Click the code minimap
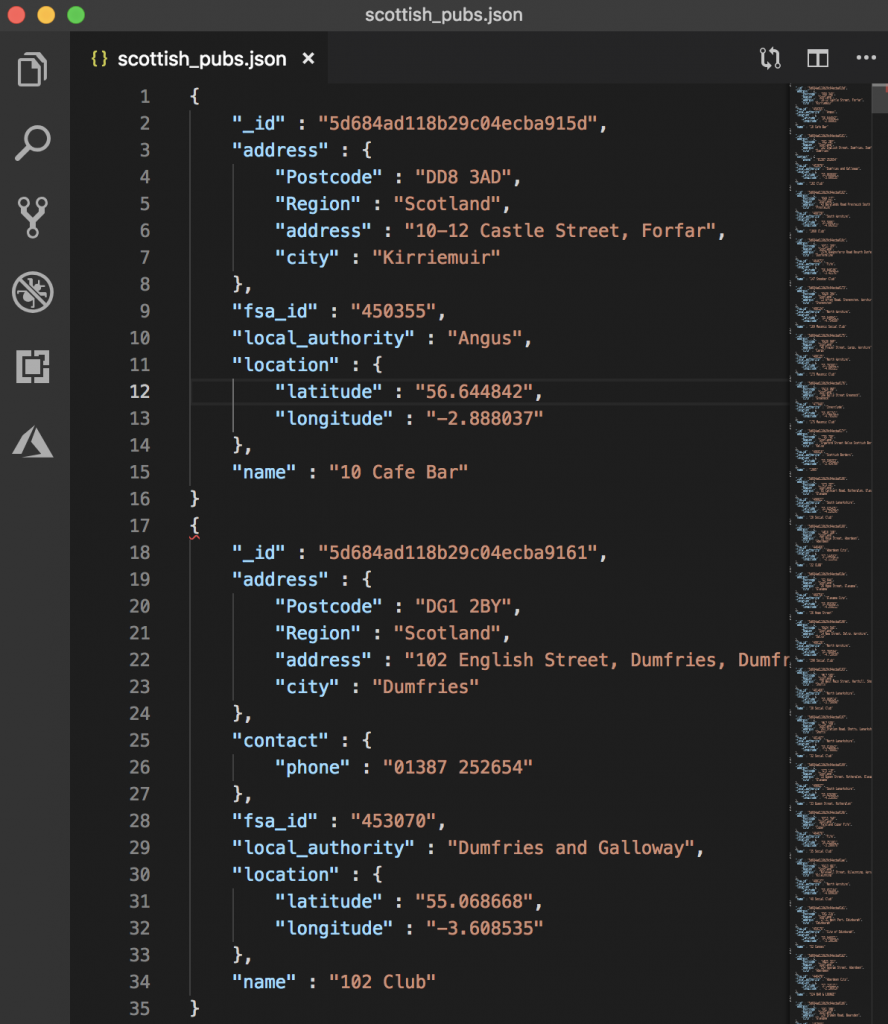The height and width of the screenshot is (1024, 888). [833, 554]
